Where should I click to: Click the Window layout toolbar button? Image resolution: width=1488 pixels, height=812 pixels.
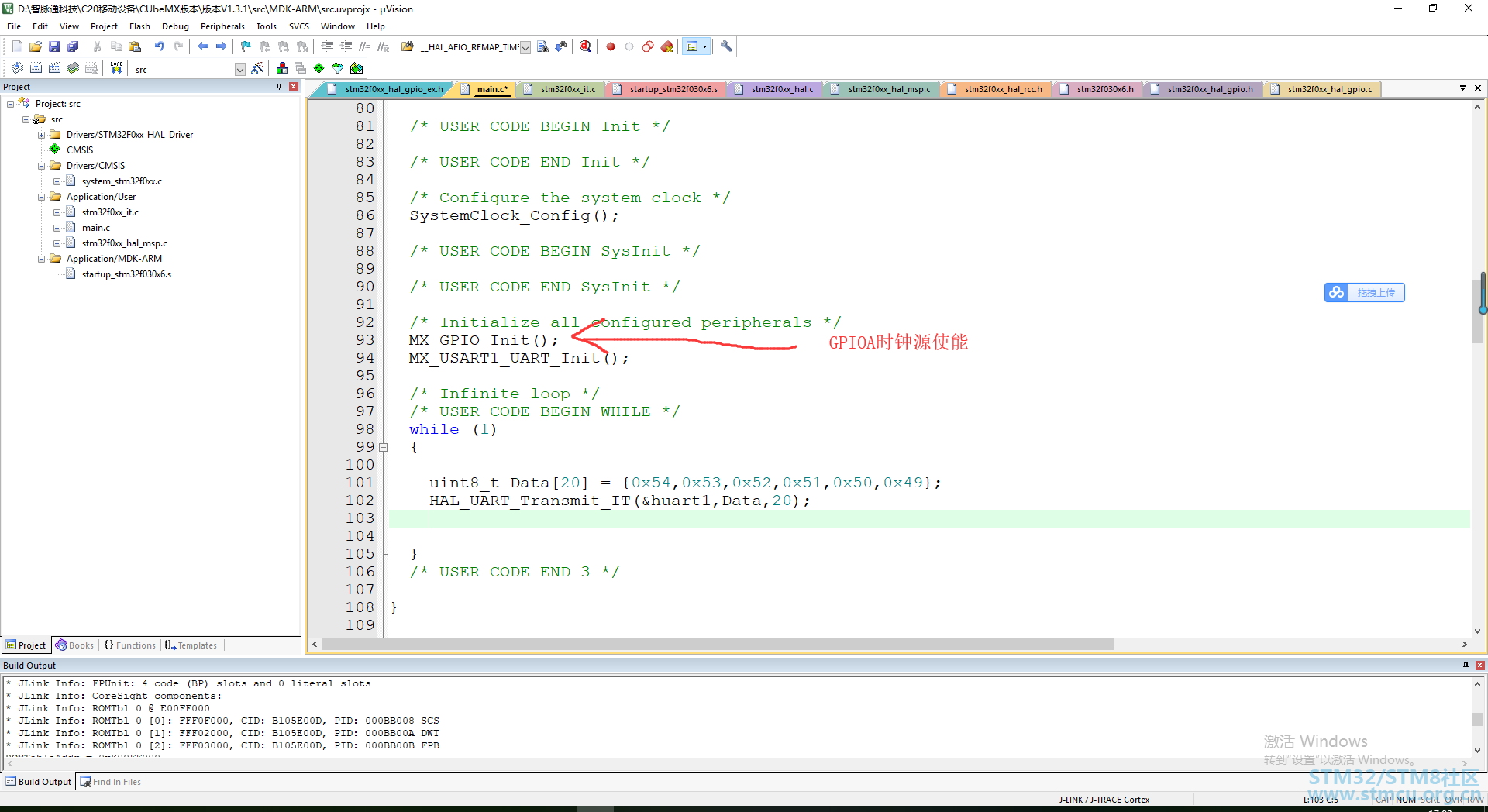point(693,46)
